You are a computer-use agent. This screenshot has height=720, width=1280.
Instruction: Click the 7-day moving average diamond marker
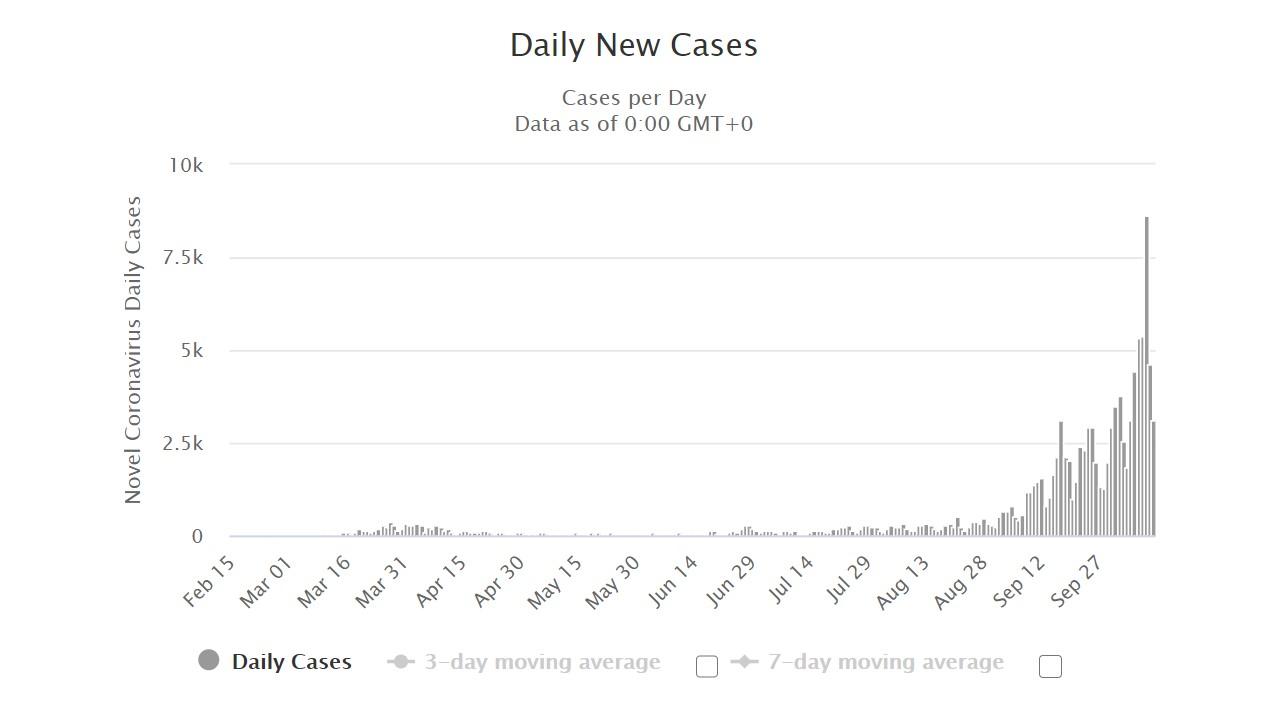(745, 662)
